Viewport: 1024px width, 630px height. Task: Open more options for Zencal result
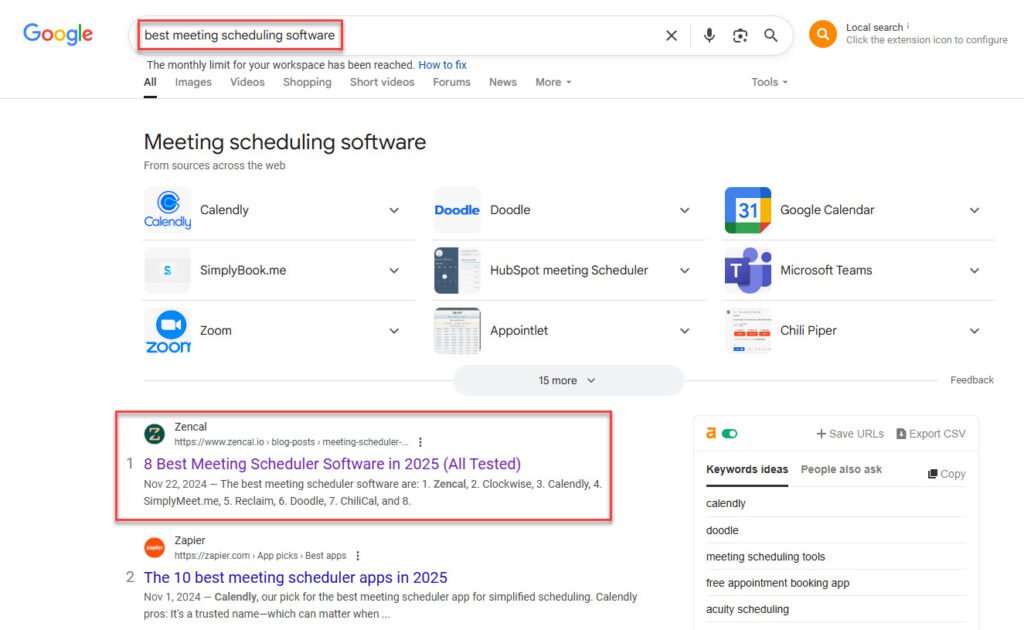point(421,442)
